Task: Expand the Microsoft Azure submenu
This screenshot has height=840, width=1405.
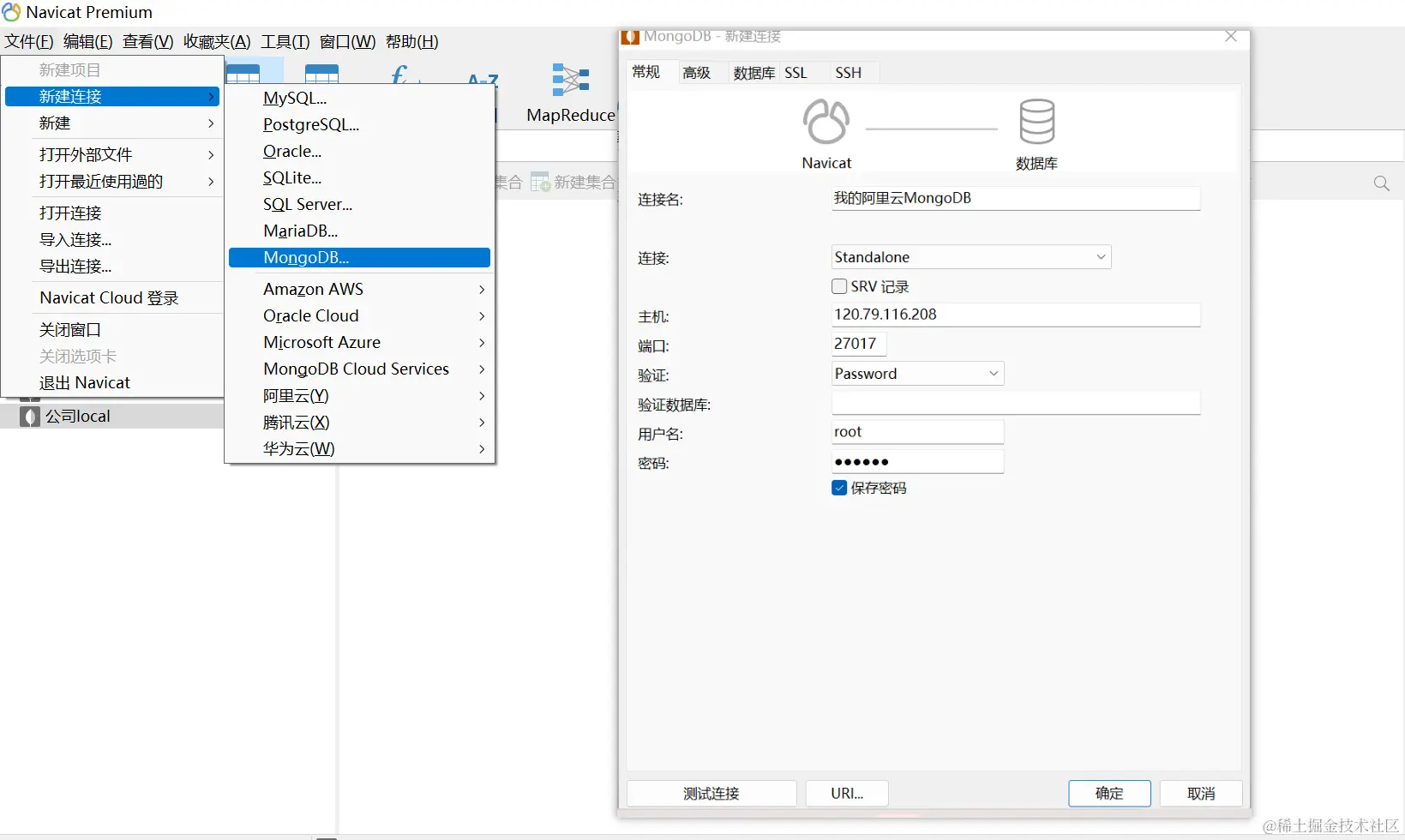Action: point(359,343)
